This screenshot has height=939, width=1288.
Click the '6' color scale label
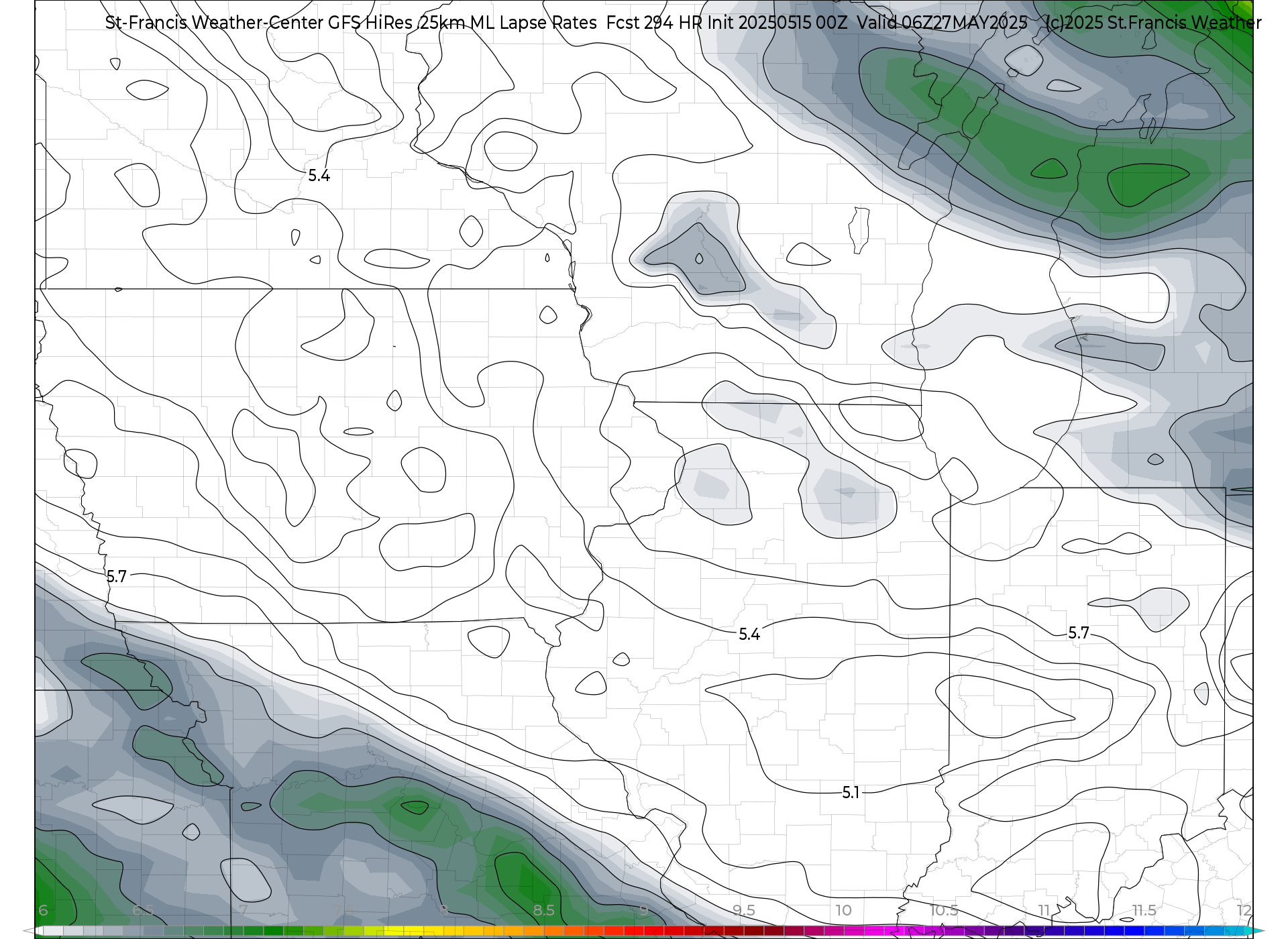point(43,910)
